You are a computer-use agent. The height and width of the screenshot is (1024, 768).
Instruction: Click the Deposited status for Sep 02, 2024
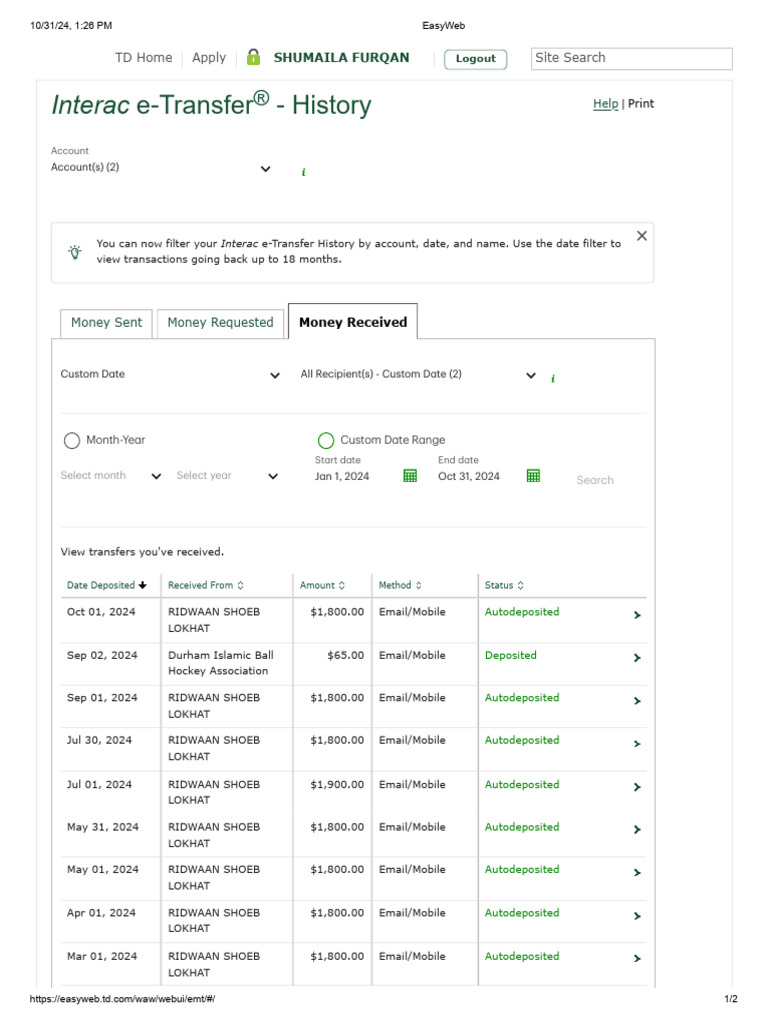pyautogui.click(x=511, y=655)
